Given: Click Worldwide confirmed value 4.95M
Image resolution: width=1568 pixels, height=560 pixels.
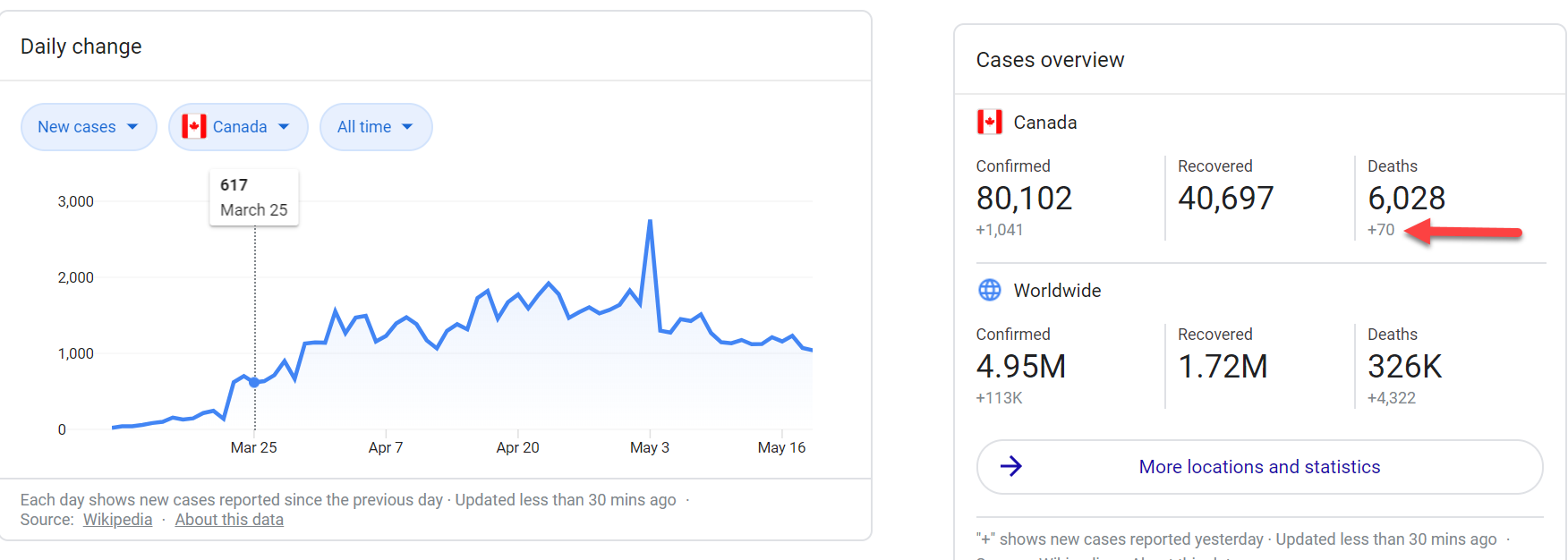Looking at the screenshot, I should pyautogui.click(x=1020, y=366).
